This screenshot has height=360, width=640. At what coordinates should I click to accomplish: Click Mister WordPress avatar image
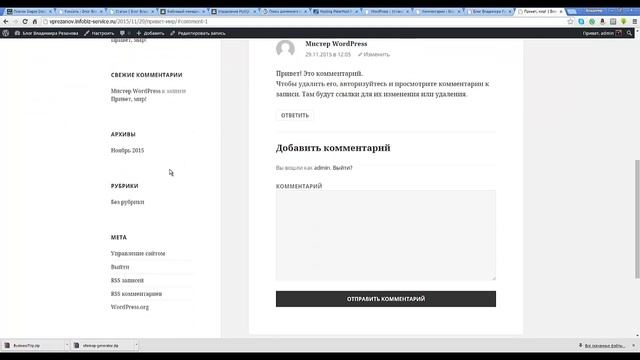(x=285, y=49)
